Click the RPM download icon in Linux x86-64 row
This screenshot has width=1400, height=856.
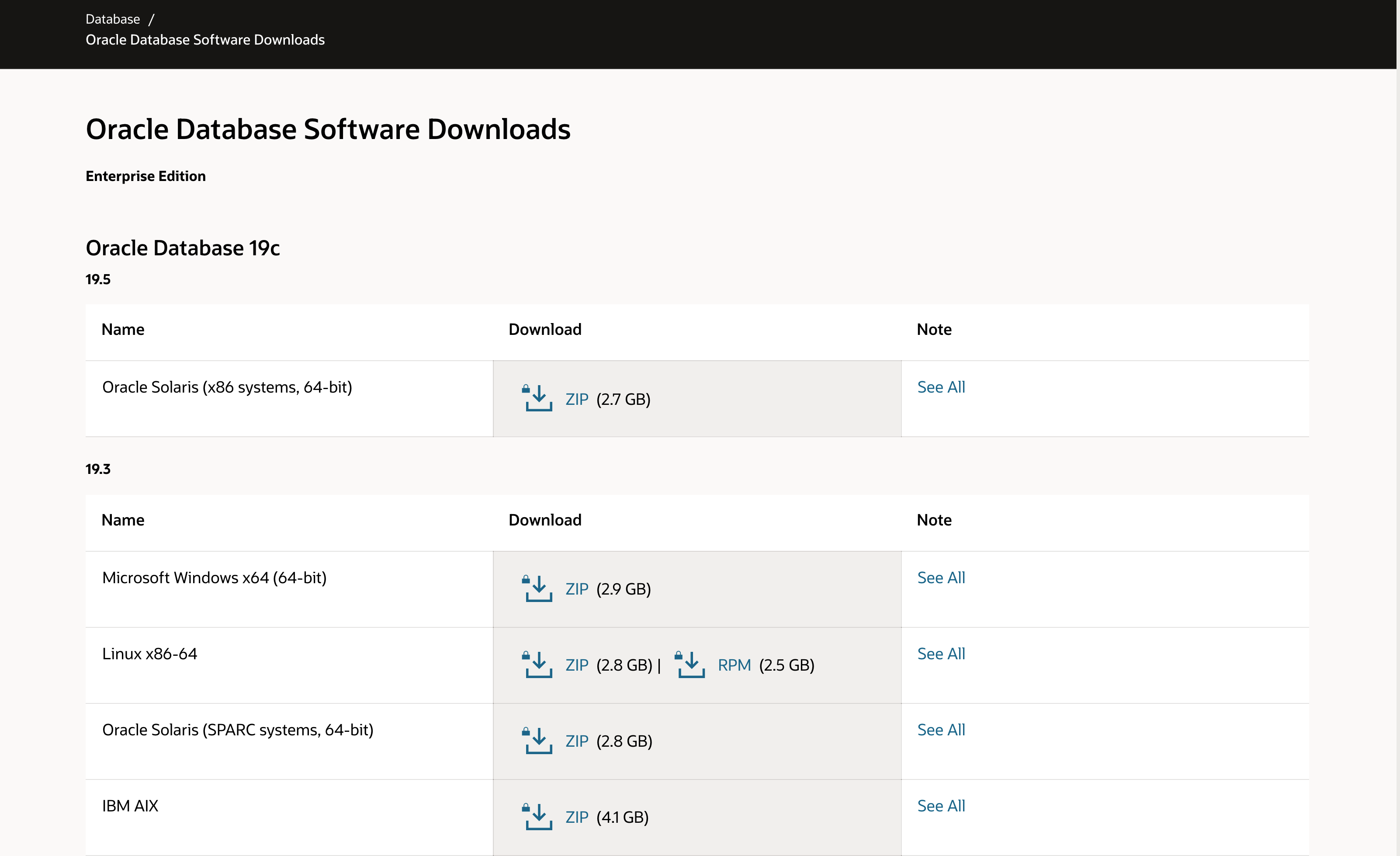690,665
